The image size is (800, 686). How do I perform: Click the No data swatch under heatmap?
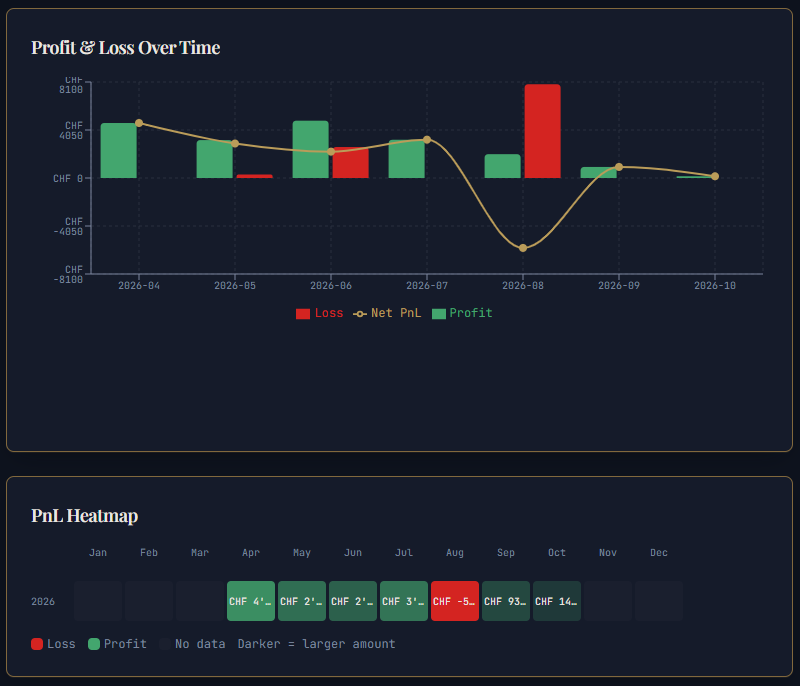click(x=165, y=644)
